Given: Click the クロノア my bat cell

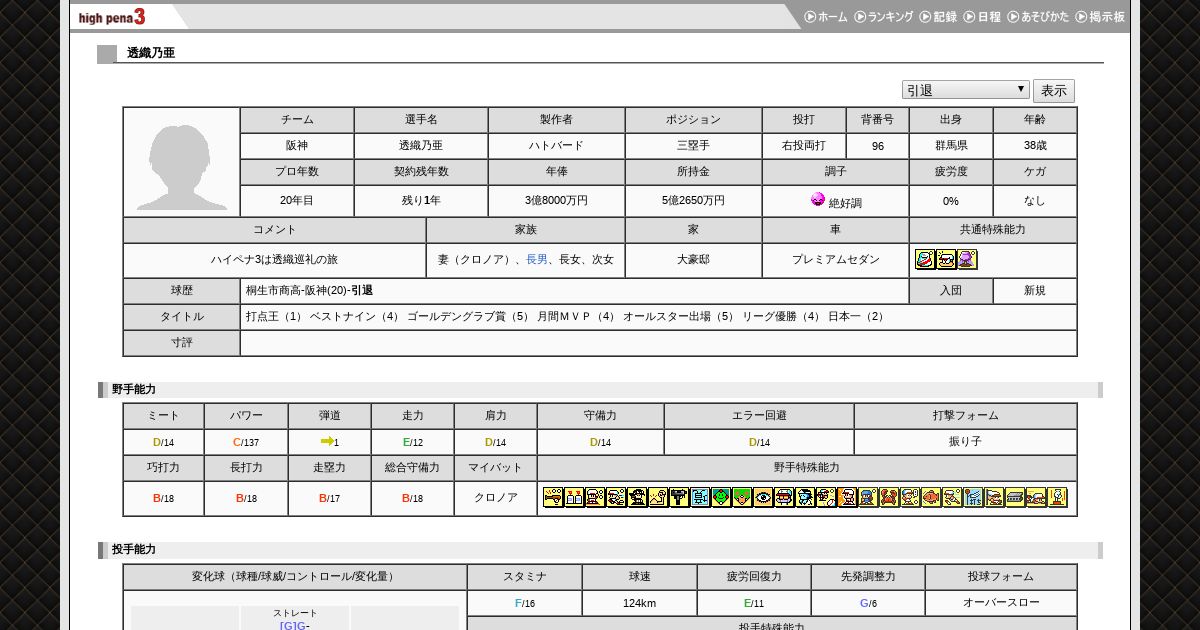Looking at the screenshot, I should (x=495, y=498).
